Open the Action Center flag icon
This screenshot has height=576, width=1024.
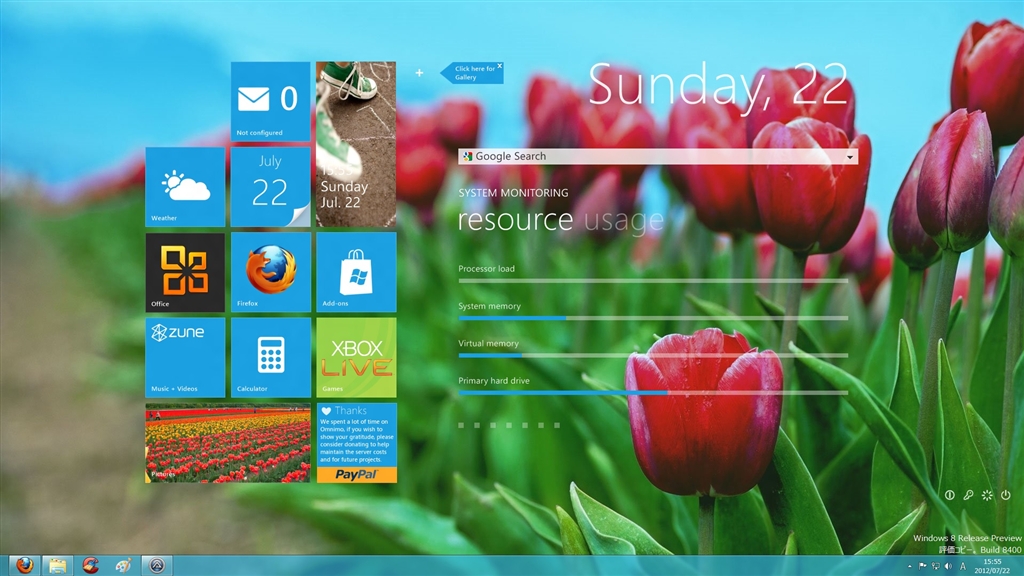click(x=923, y=566)
